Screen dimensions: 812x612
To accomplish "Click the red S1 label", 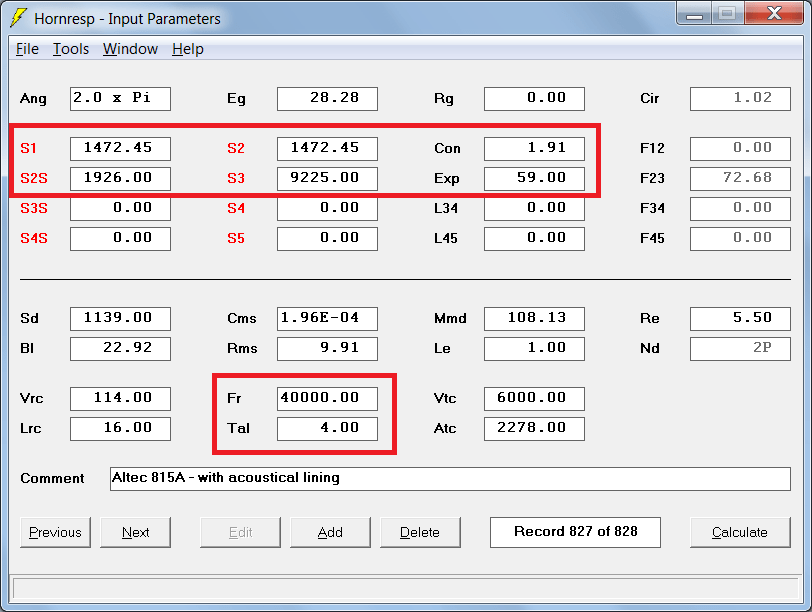I will [x=28, y=149].
